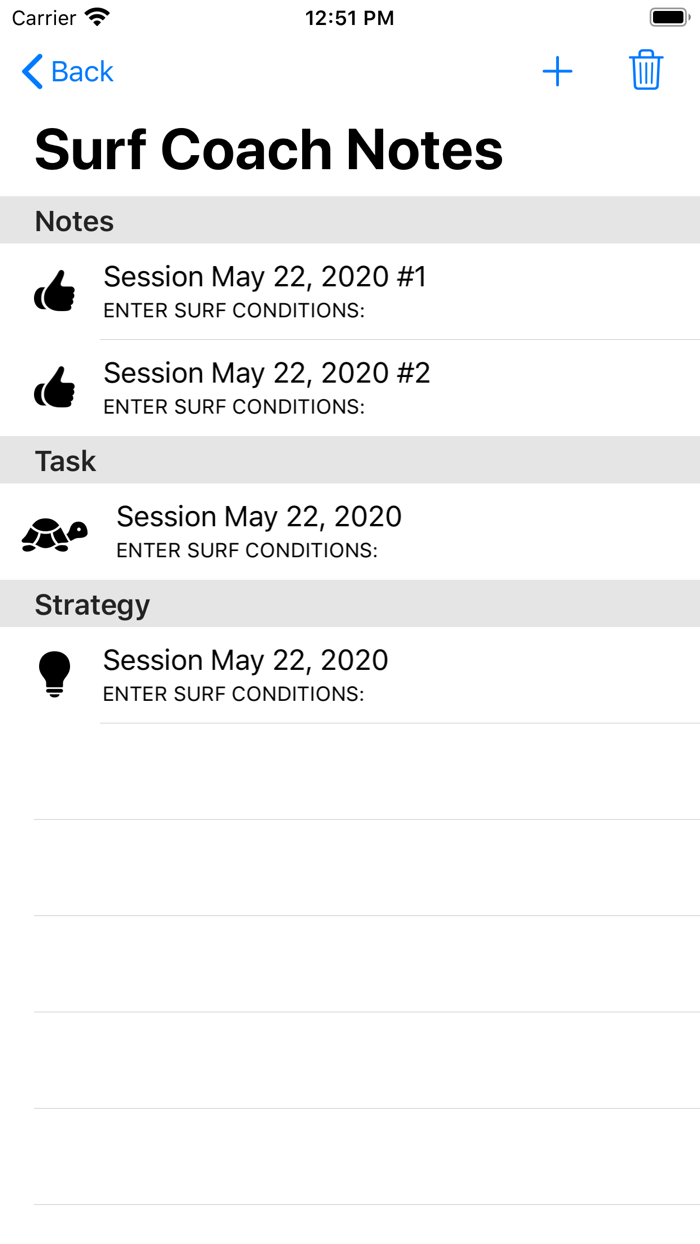The width and height of the screenshot is (700, 1244).
Task: Tap the Wi-Fi icon in status bar
Action: pyautogui.click(x=97, y=17)
